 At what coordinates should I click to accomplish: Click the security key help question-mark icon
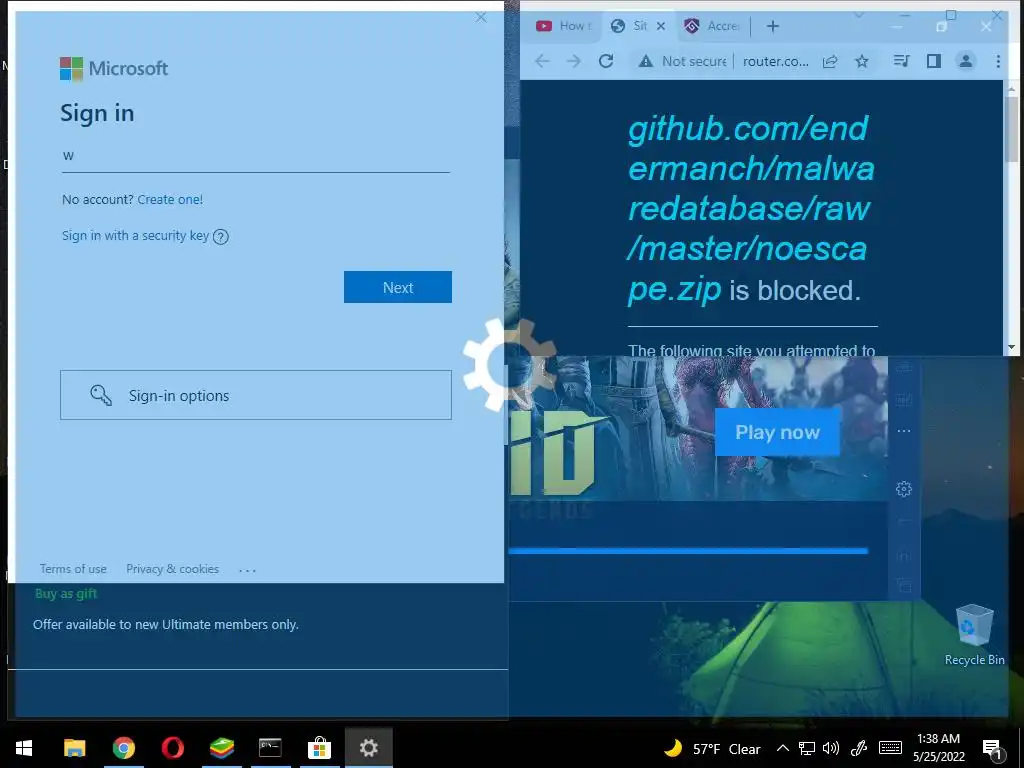click(221, 237)
